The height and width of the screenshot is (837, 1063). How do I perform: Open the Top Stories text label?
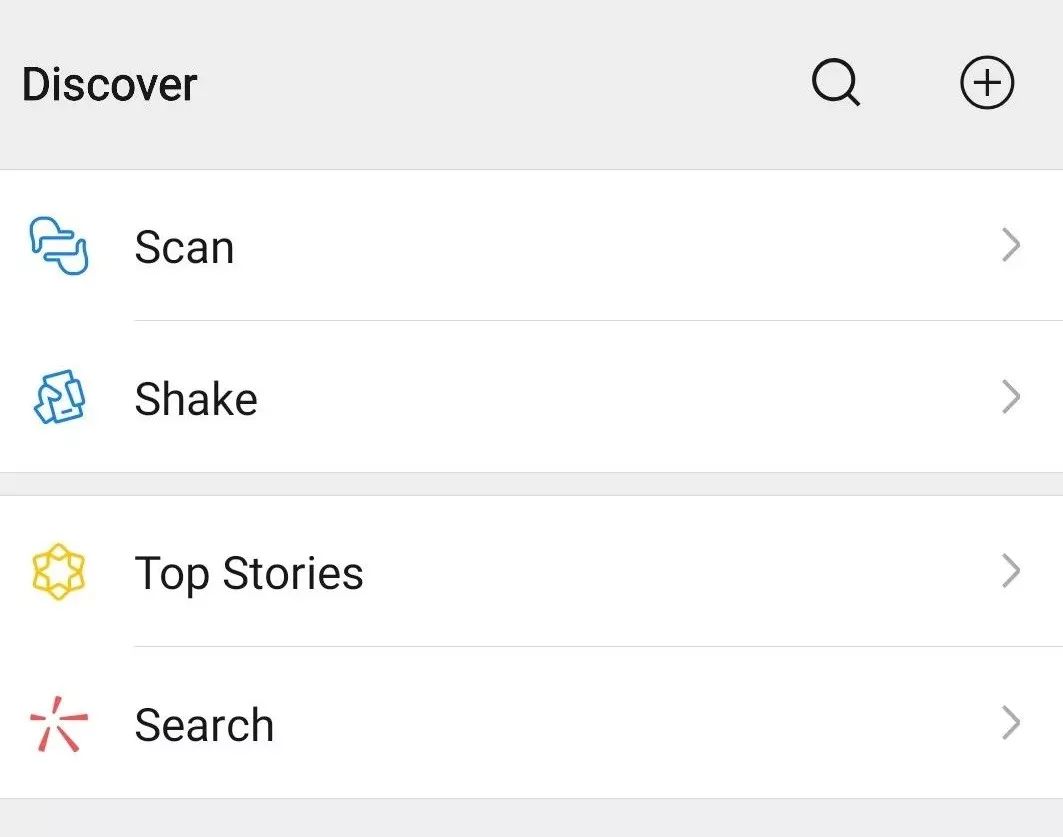249,574
